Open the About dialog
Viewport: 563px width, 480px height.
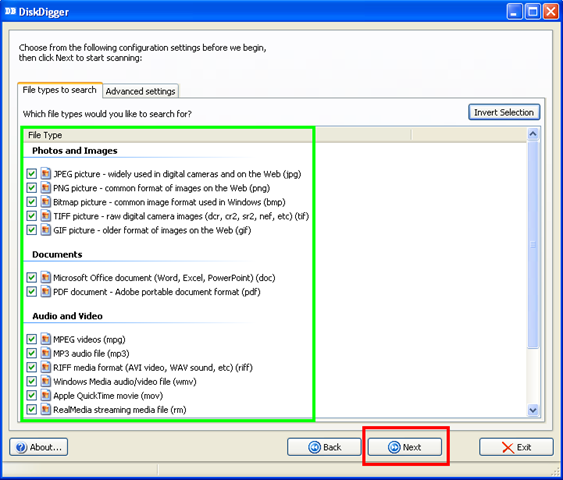[39, 447]
